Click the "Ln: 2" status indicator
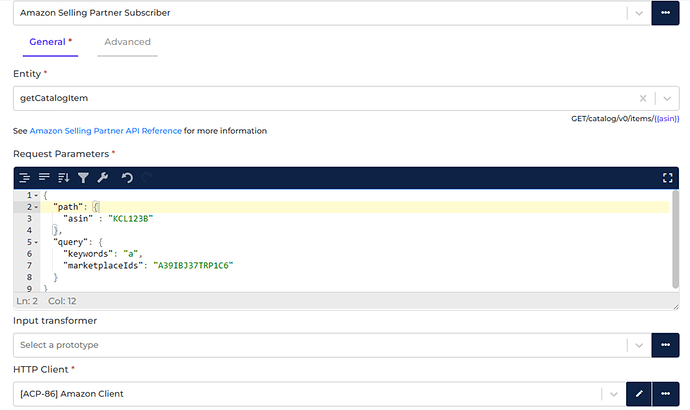This screenshot has height=410, width=690. point(27,301)
